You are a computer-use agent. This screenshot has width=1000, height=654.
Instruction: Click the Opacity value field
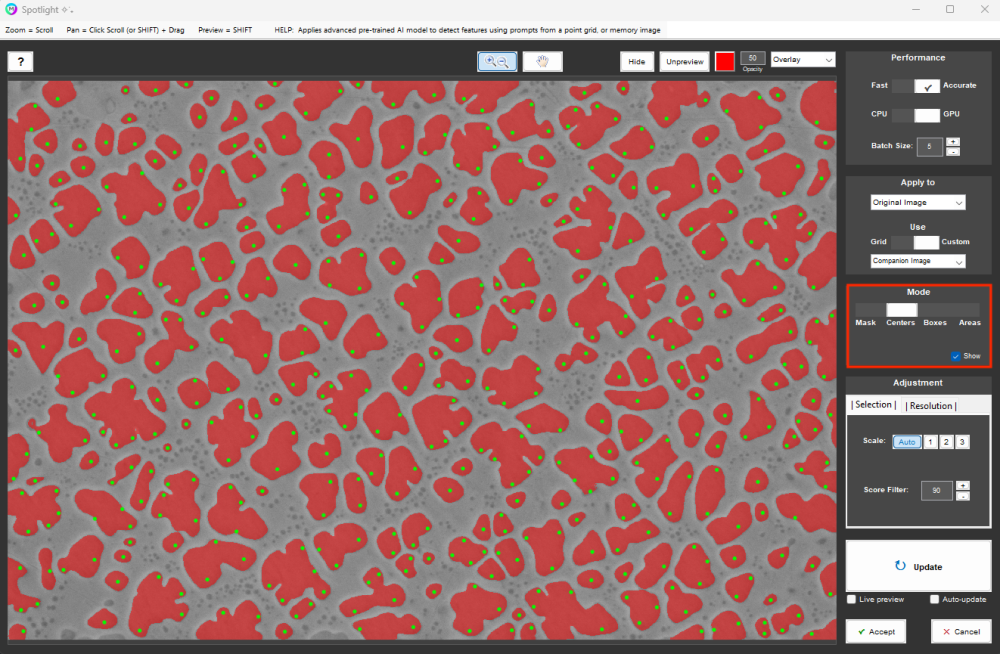click(x=753, y=58)
